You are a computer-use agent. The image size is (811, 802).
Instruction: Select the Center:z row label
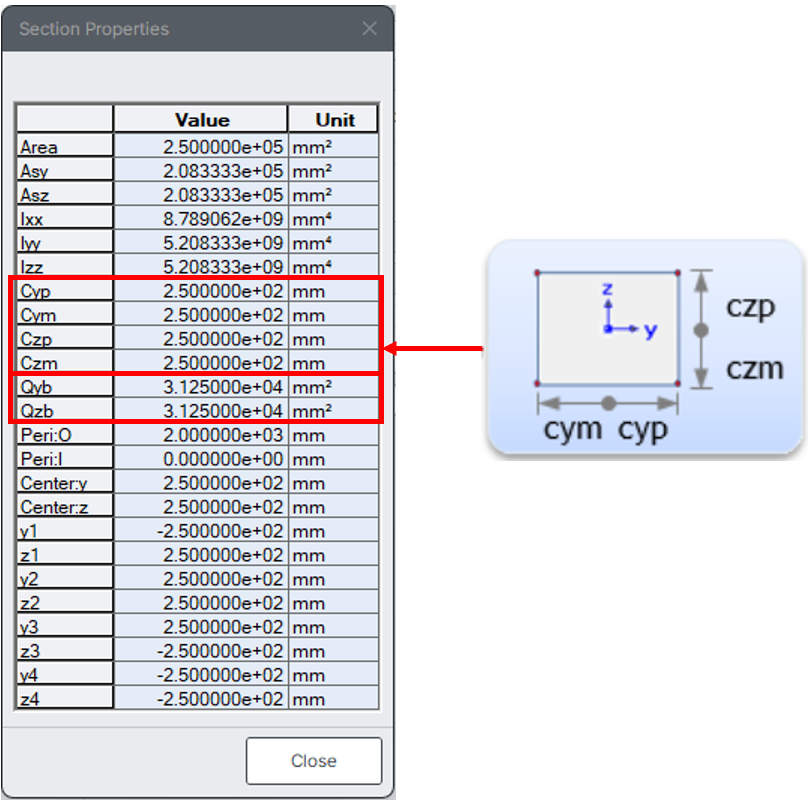click(x=65, y=507)
